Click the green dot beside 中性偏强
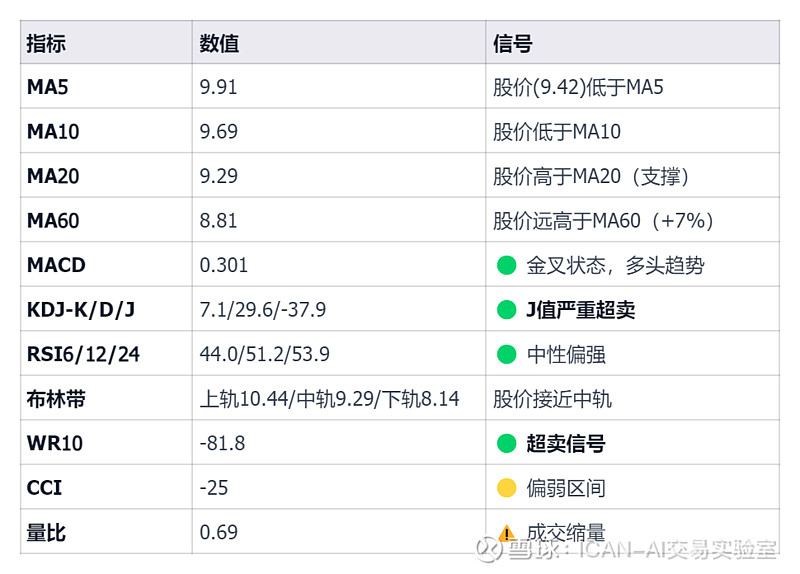The image size is (800, 574). click(x=507, y=355)
